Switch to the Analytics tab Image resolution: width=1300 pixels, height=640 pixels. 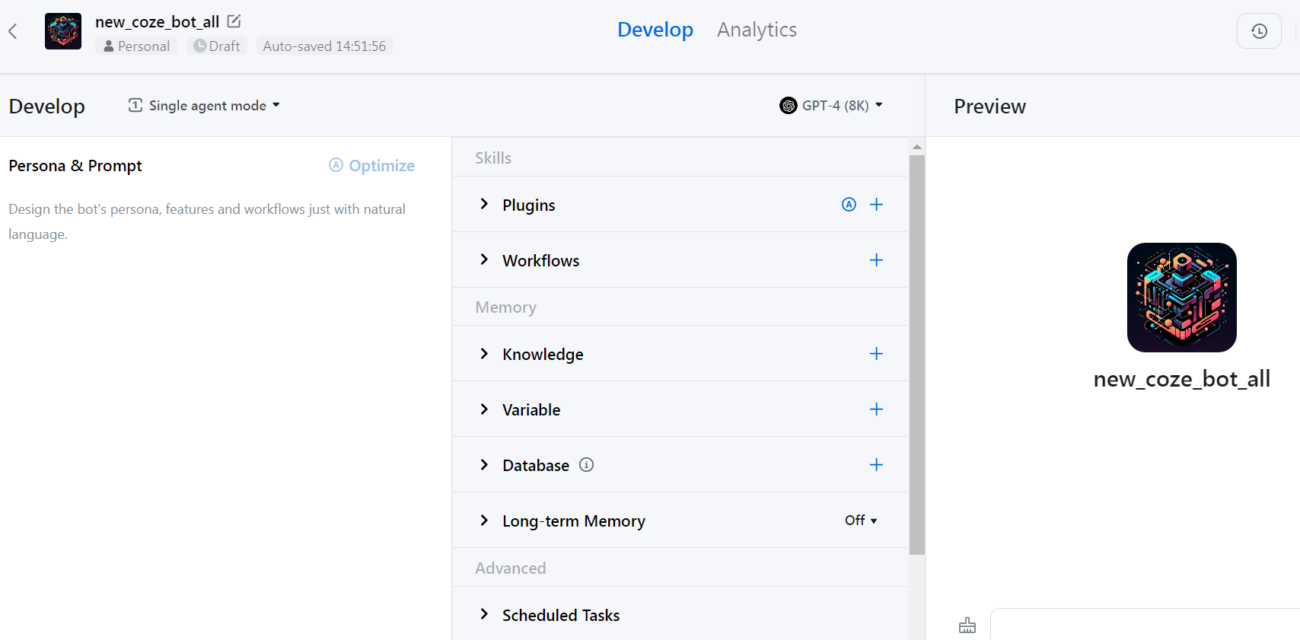[x=756, y=30]
